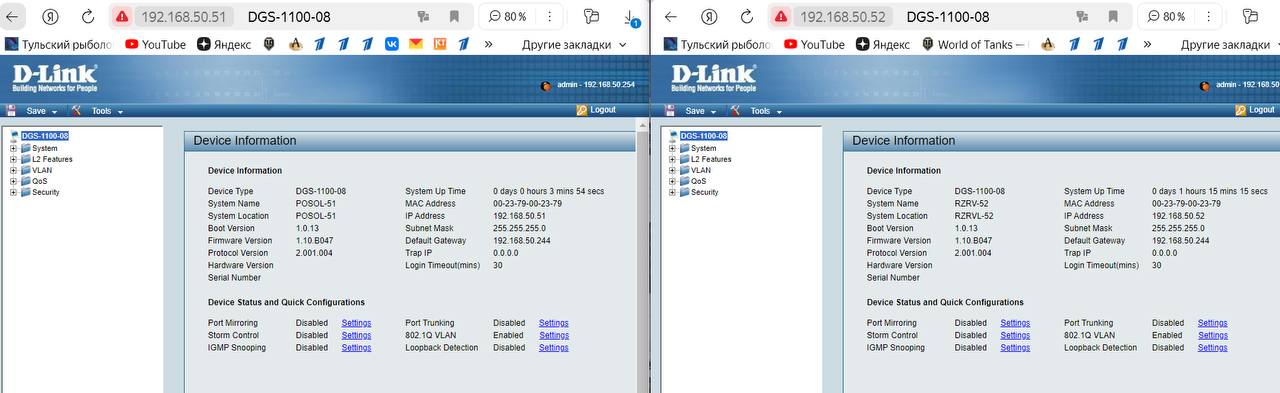Open the World of Tanks icon bookmark in the left window
The width and height of the screenshot is (1280, 393).
[x=270, y=44]
